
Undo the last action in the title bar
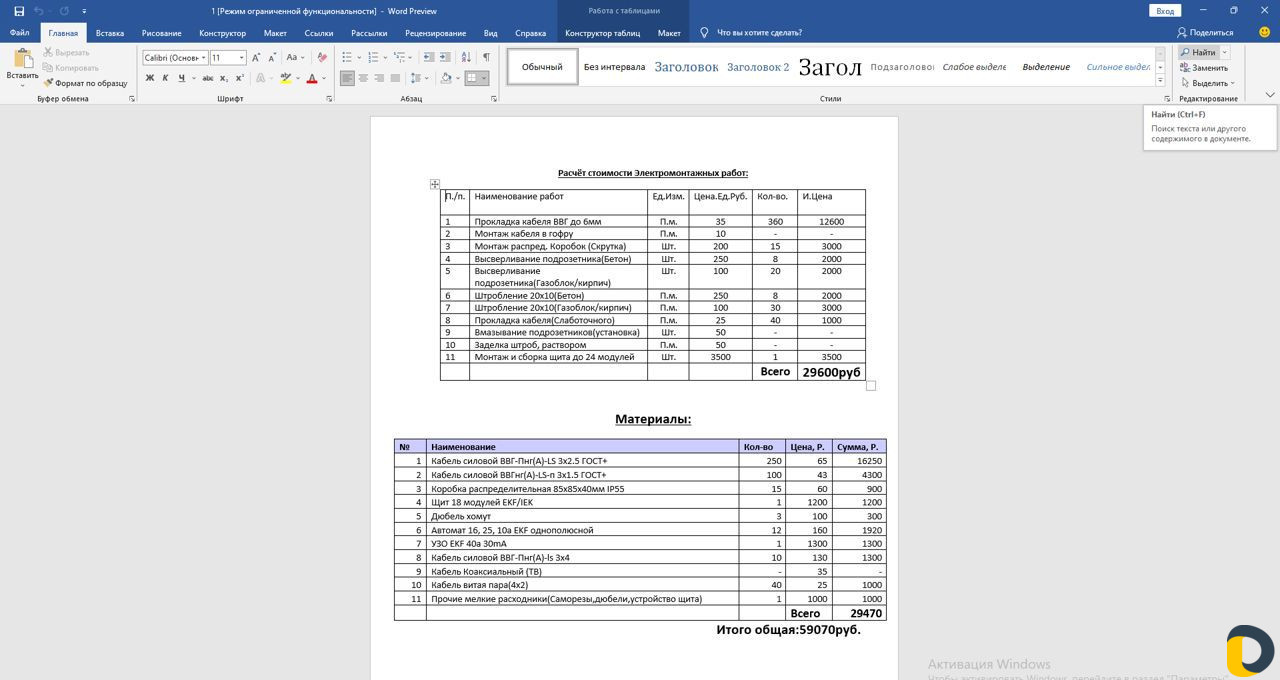pyautogui.click(x=38, y=11)
